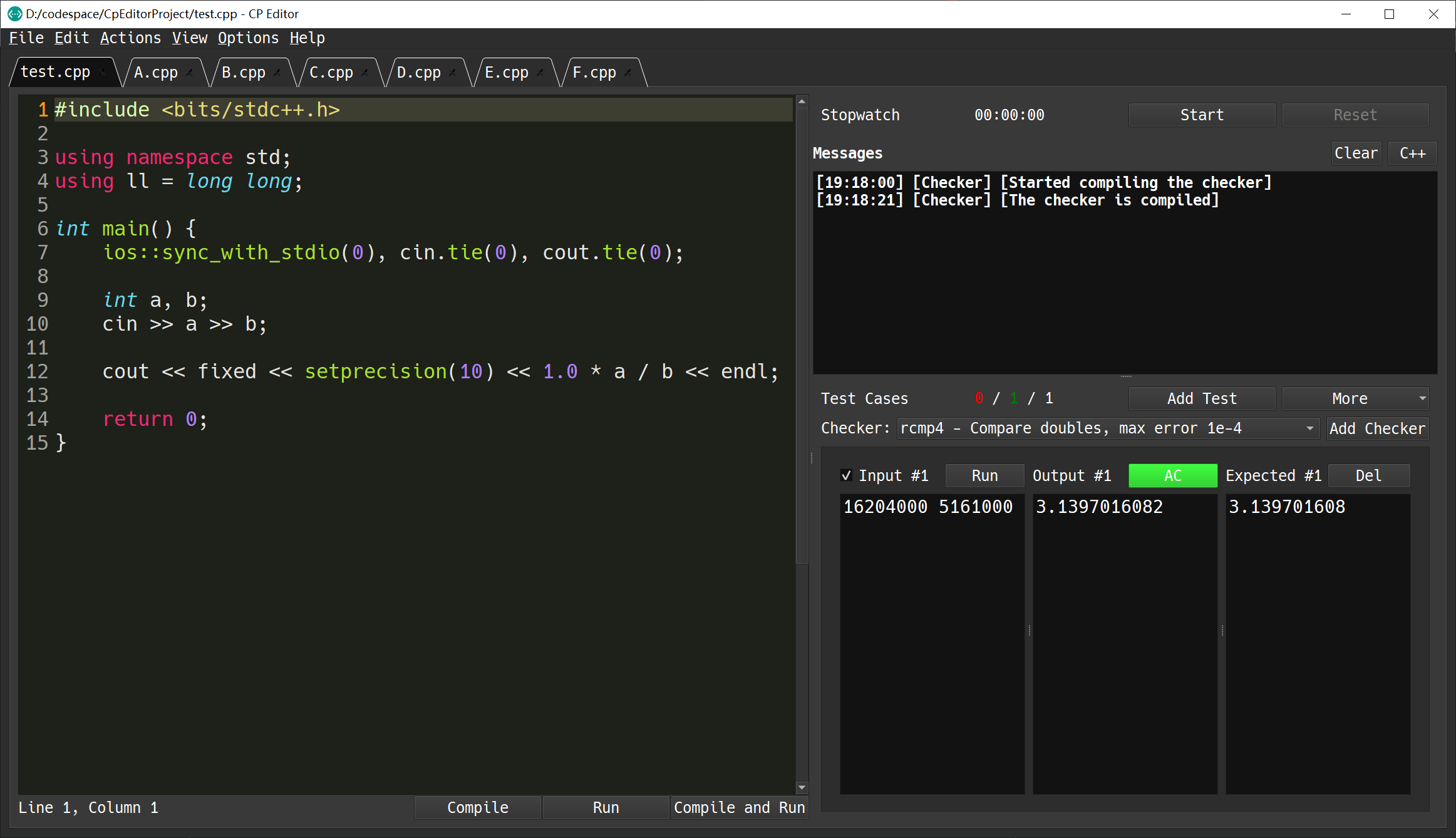The height and width of the screenshot is (838, 1456).
Task: Close the C.cpp tab
Action: [365, 71]
